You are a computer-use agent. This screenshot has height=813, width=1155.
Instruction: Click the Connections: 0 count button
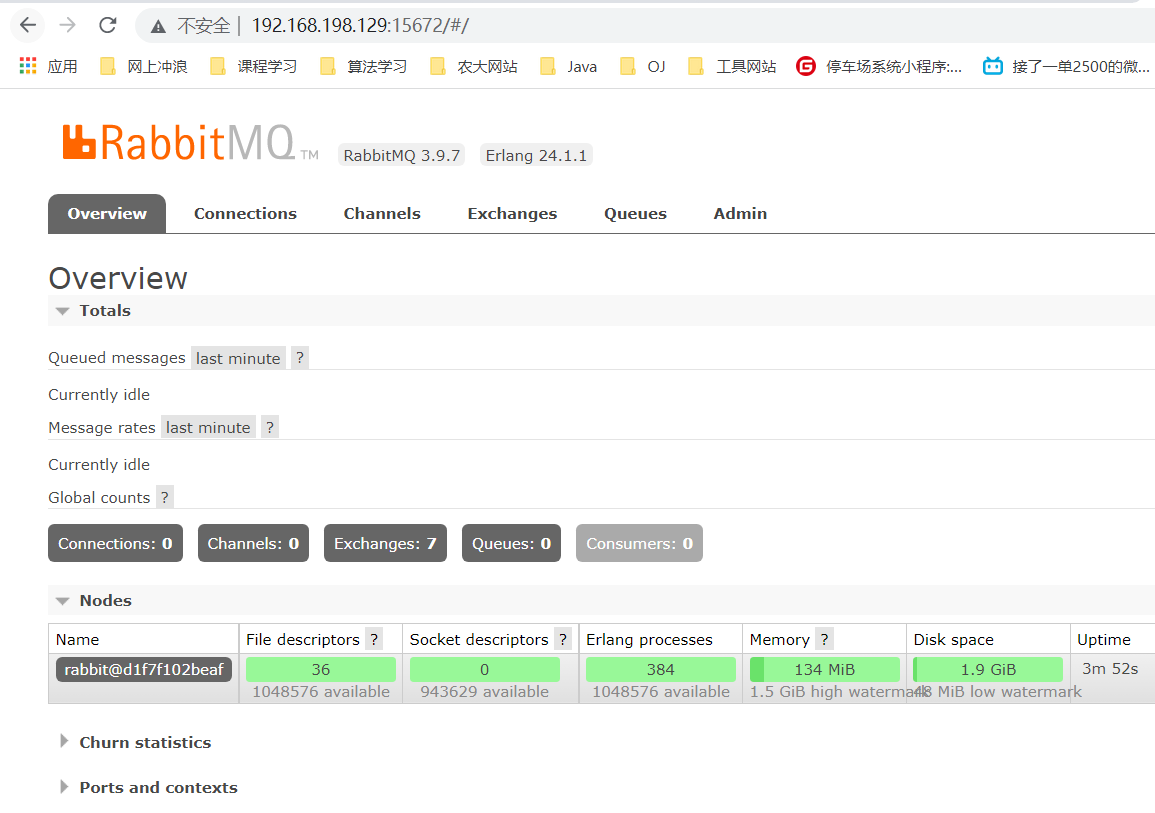point(115,543)
